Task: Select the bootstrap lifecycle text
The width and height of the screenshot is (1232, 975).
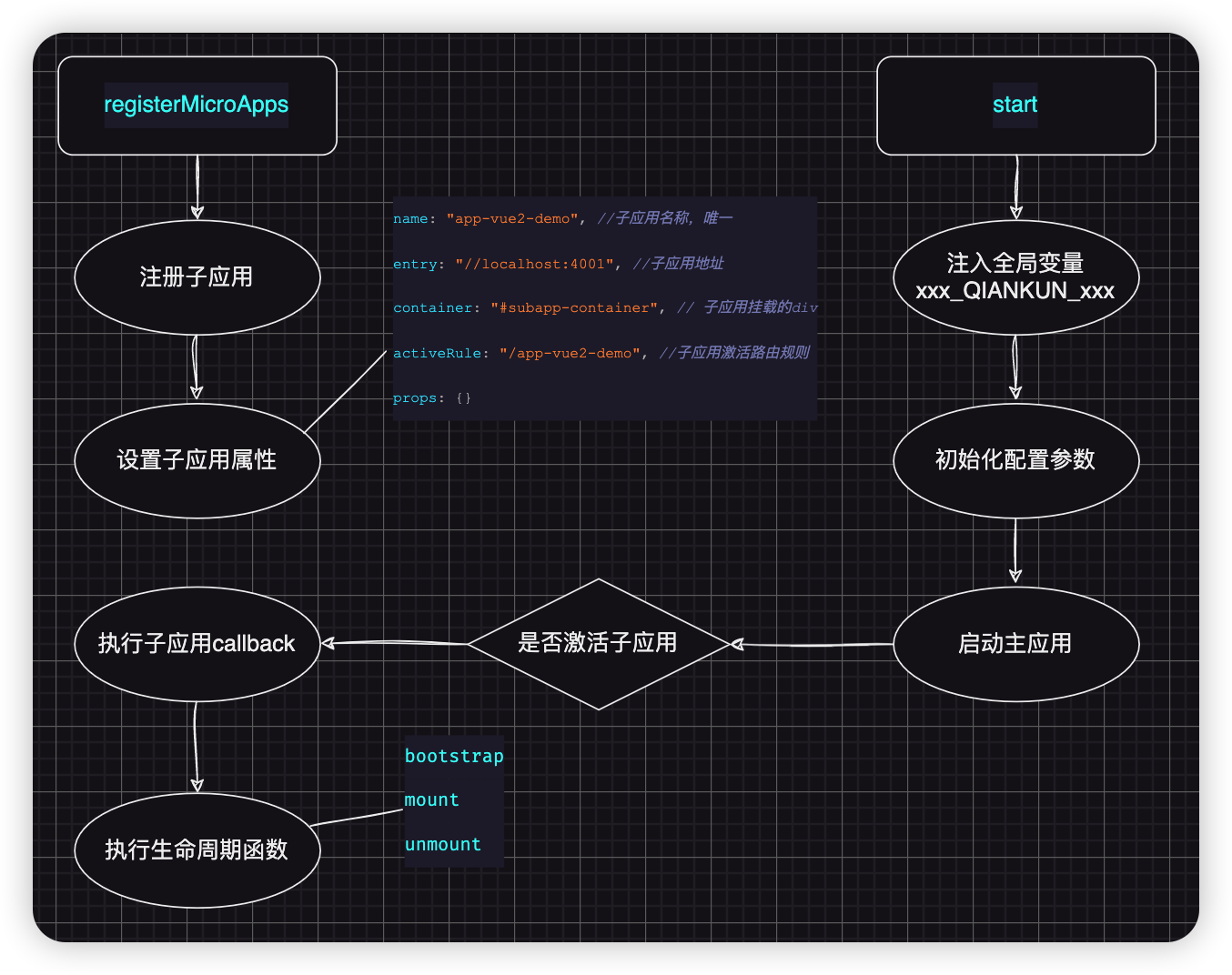Action: pos(454,757)
